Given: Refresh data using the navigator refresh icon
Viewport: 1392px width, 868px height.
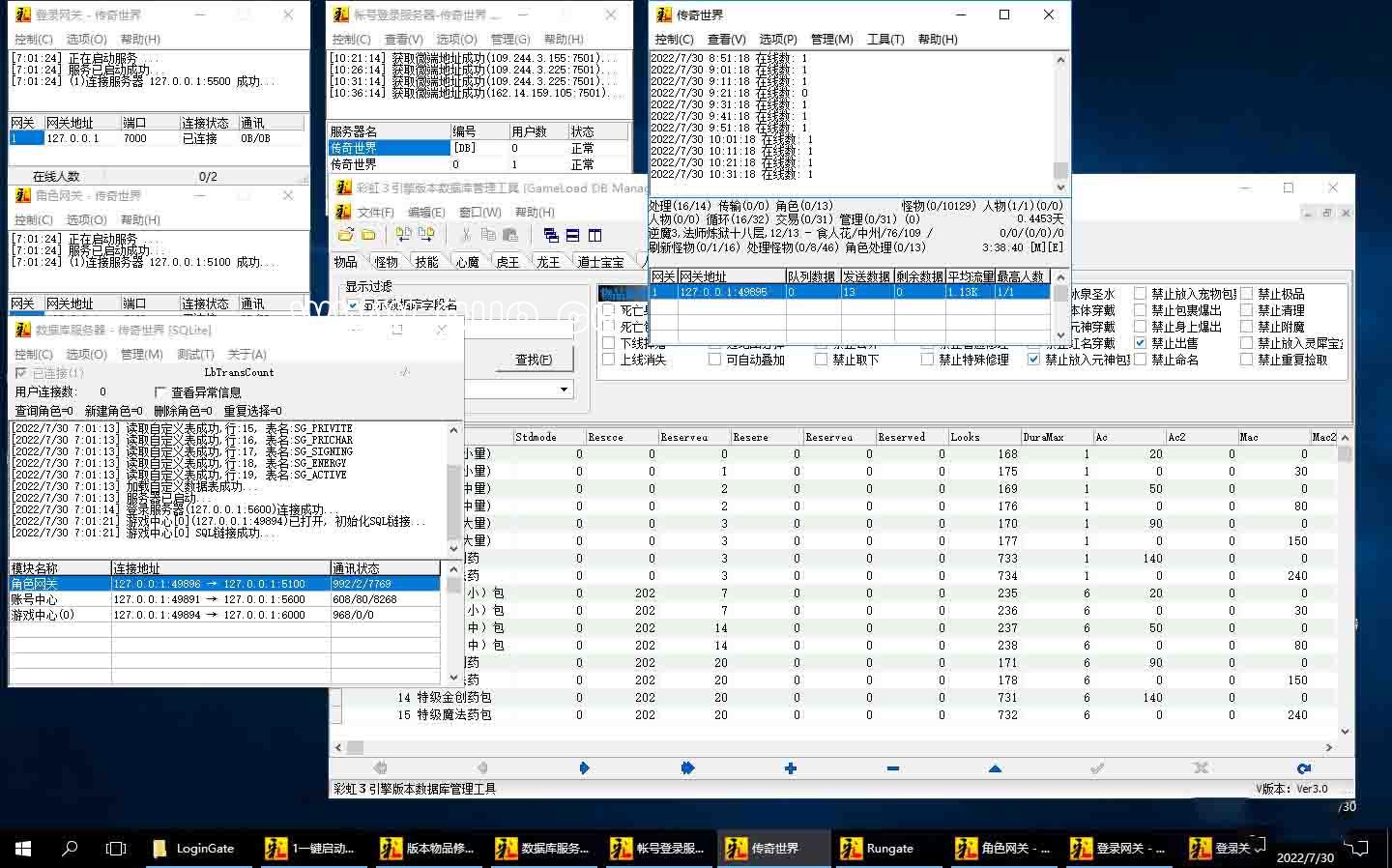Looking at the screenshot, I should pyautogui.click(x=1303, y=768).
